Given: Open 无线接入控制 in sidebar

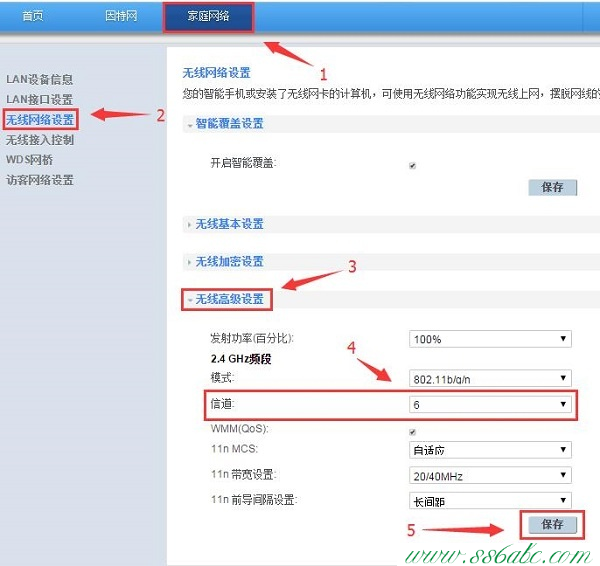Looking at the screenshot, I should click(x=40, y=140).
